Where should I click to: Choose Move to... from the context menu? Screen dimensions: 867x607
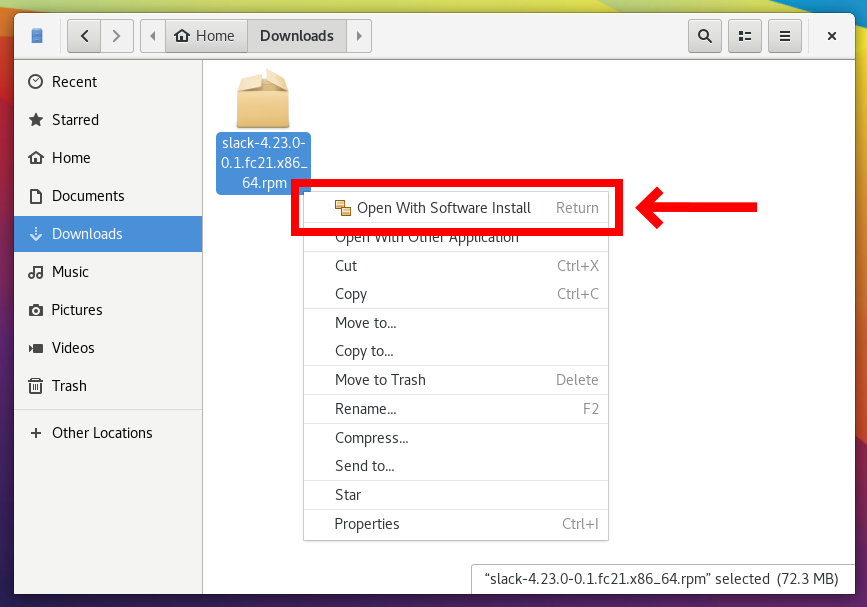456,323
